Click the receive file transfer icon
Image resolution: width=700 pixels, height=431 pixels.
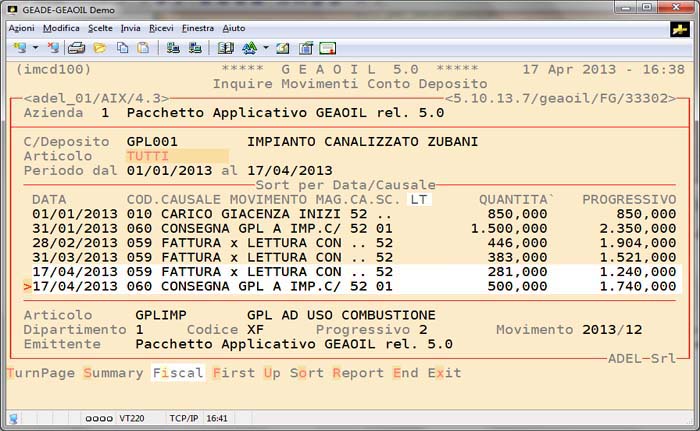pyautogui.click(x=194, y=47)
